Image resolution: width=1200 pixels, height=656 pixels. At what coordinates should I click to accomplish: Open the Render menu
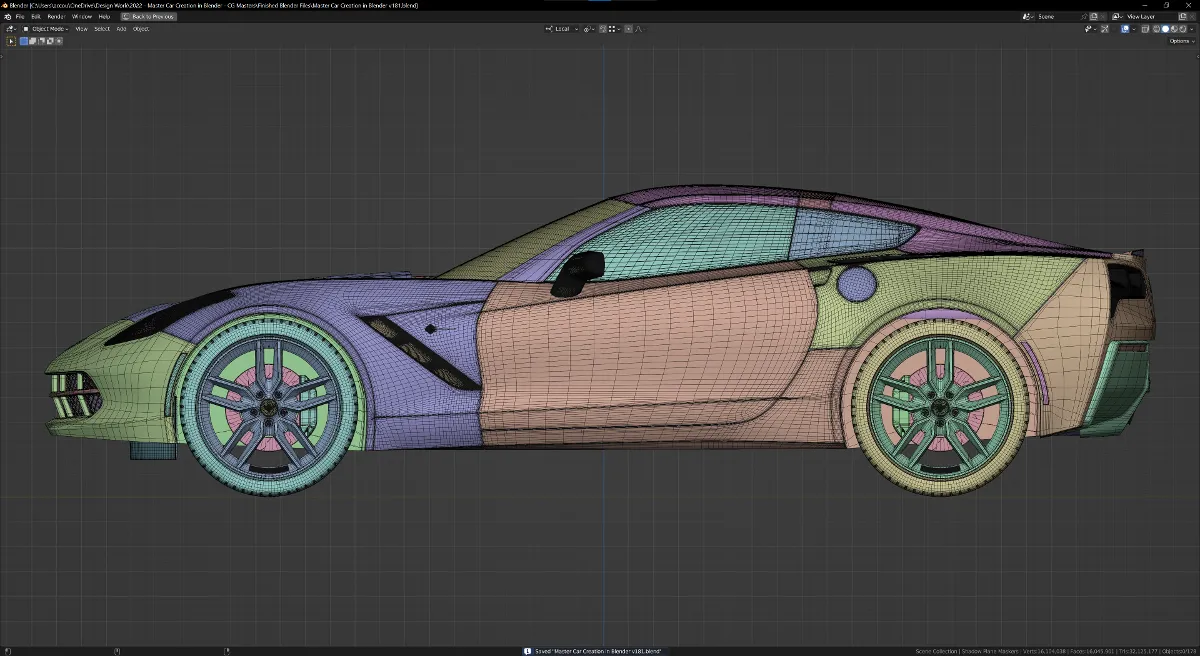click(x=56, y=17)
